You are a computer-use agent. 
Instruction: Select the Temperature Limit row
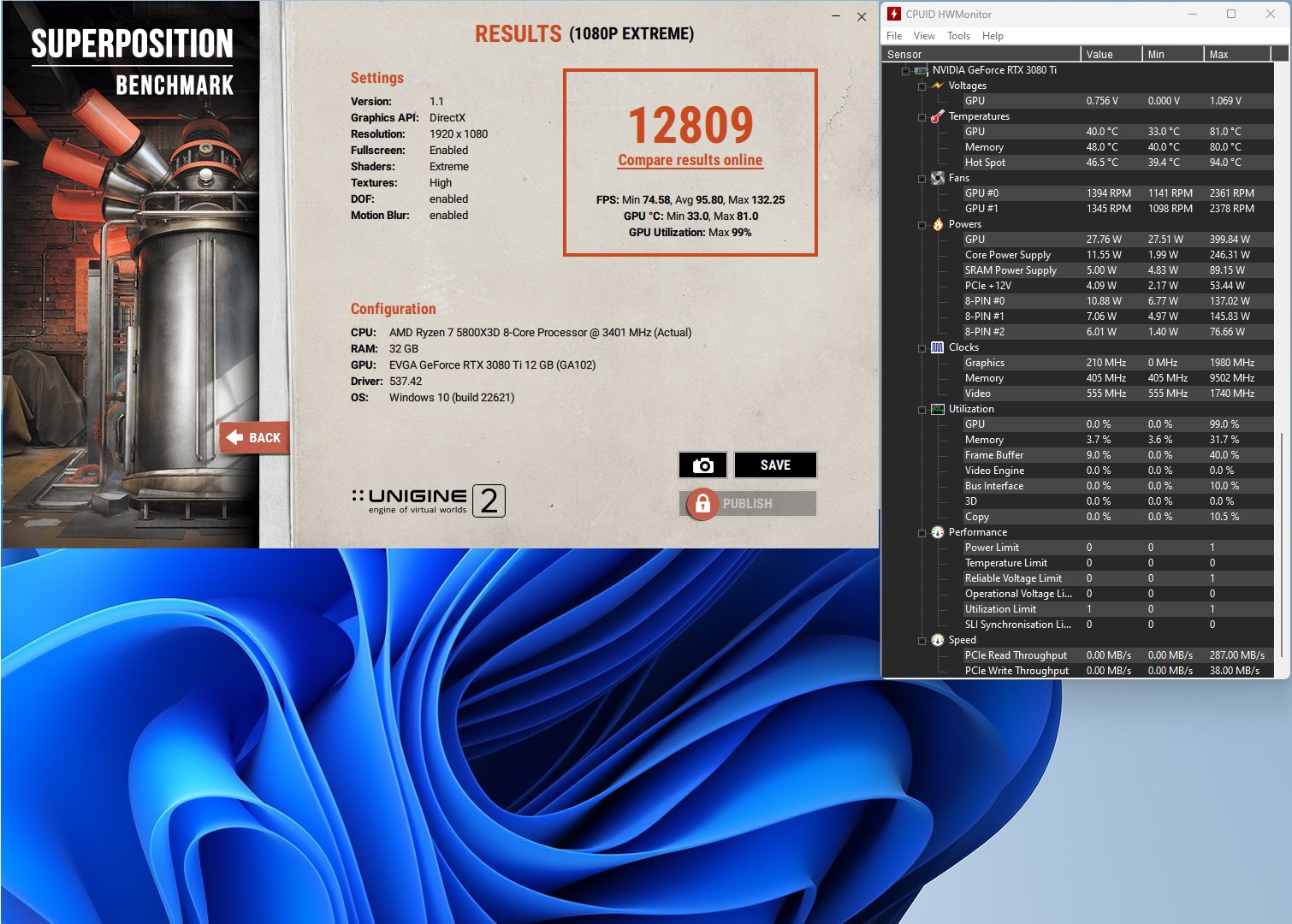[x=1117, y=563]
